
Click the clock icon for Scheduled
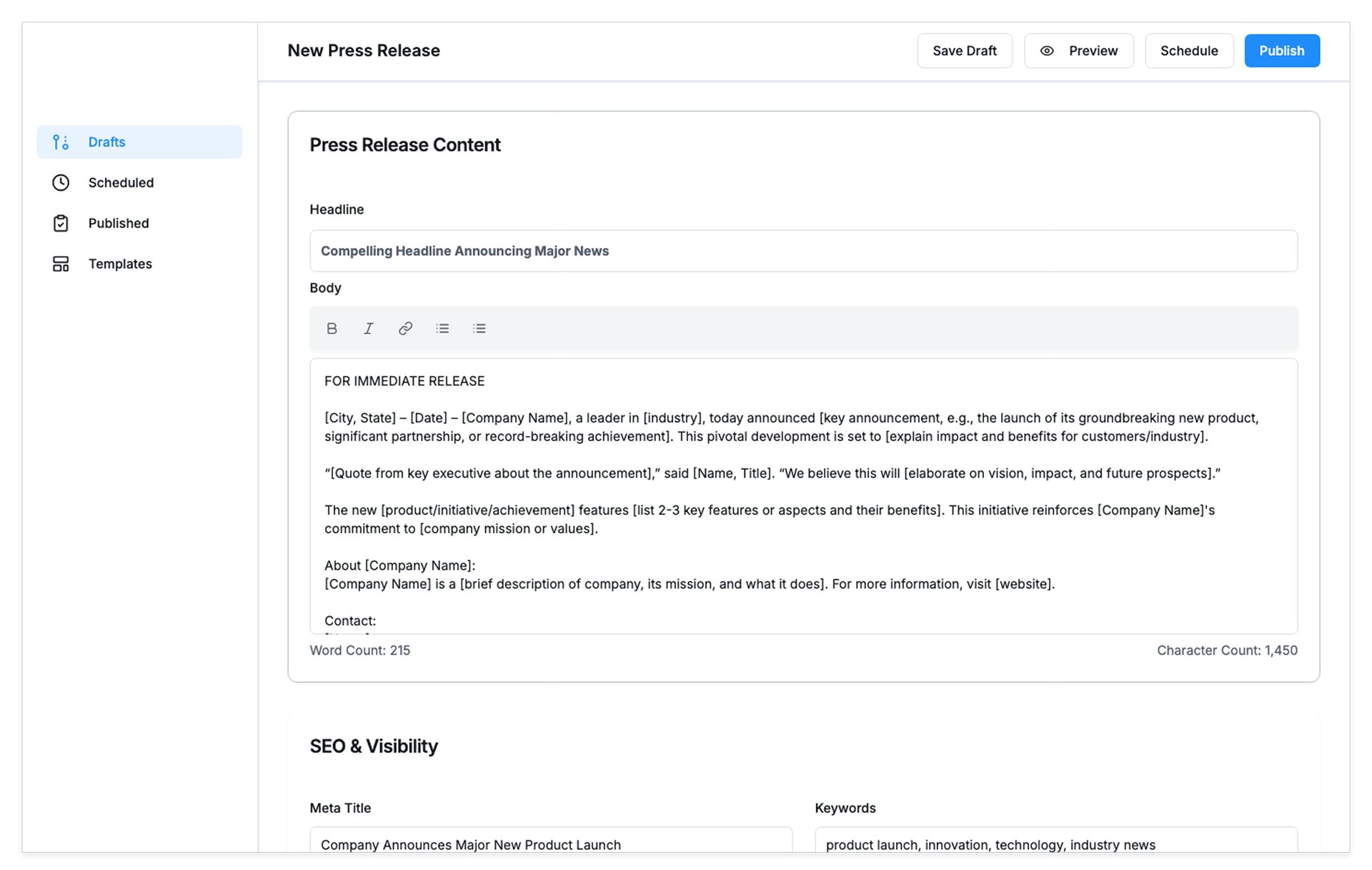(61, 182)
